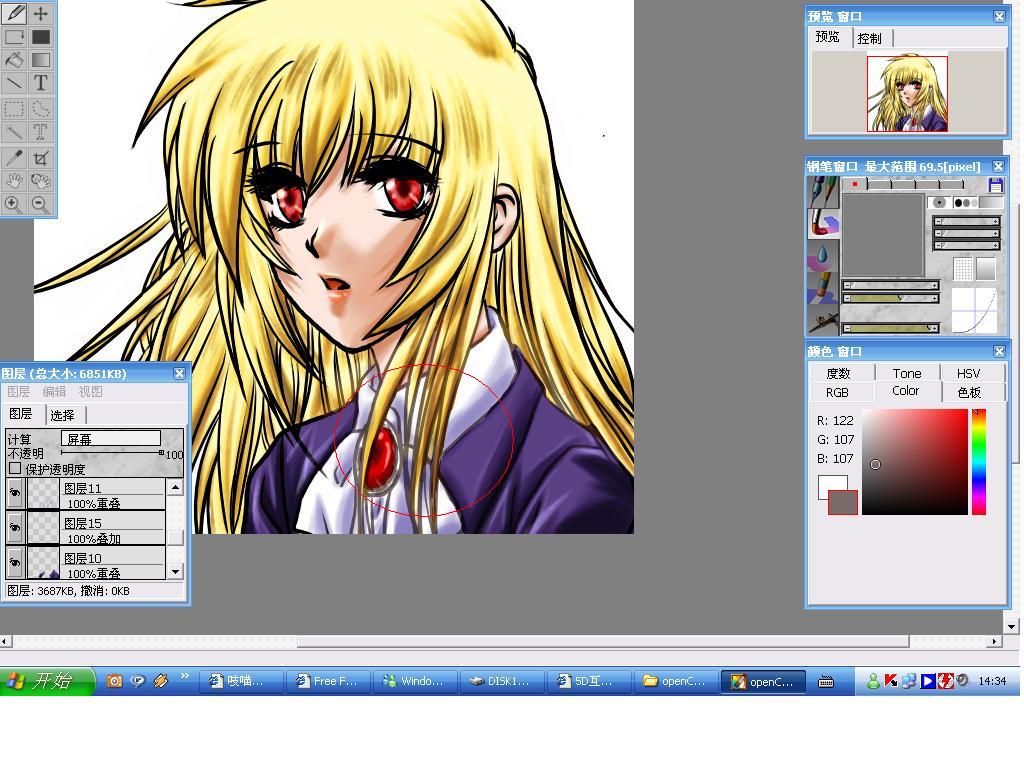Select the solid T Text tool

(x=40, y=83)
